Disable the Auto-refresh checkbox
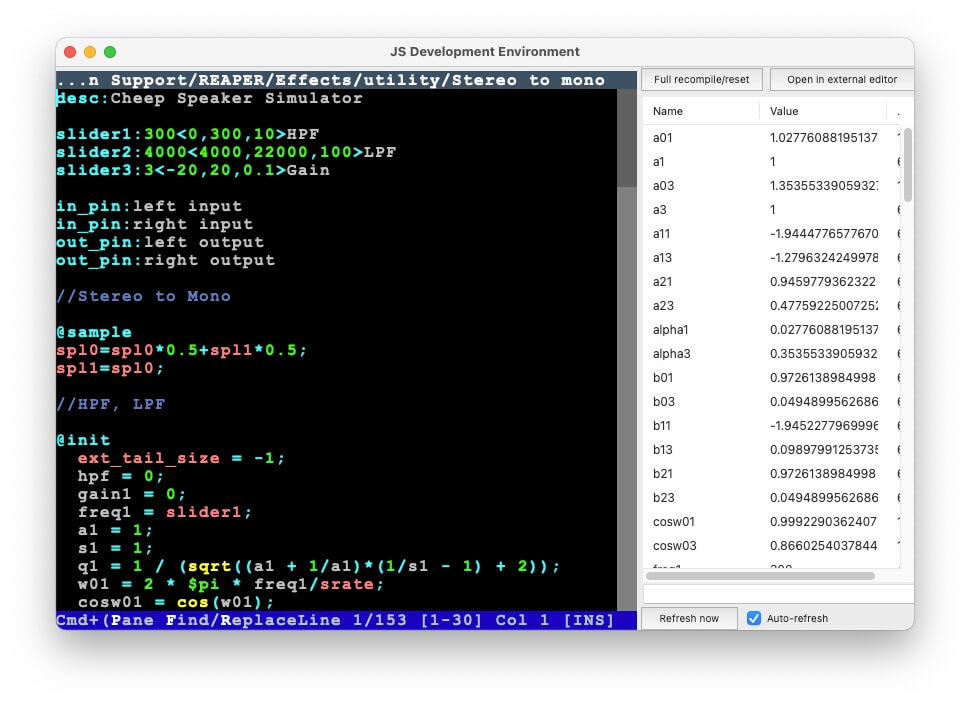 (754, 618)
